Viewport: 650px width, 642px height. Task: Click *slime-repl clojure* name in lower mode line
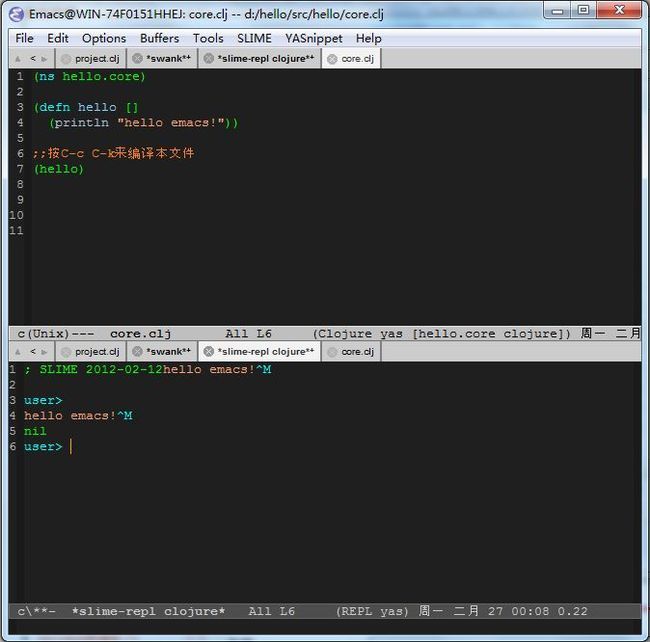(x=148, y=611)
